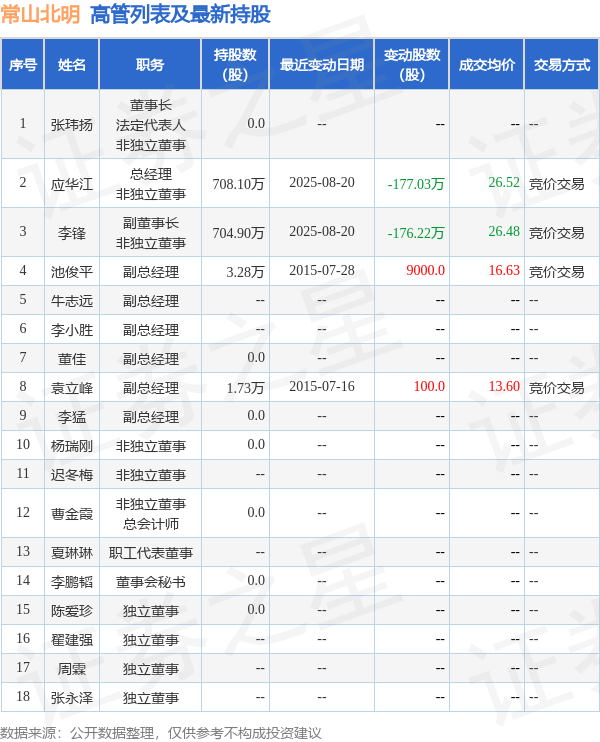Click the 最近变动日期 column header
Screen dimensions: 600x742
[x=322, y=65]
